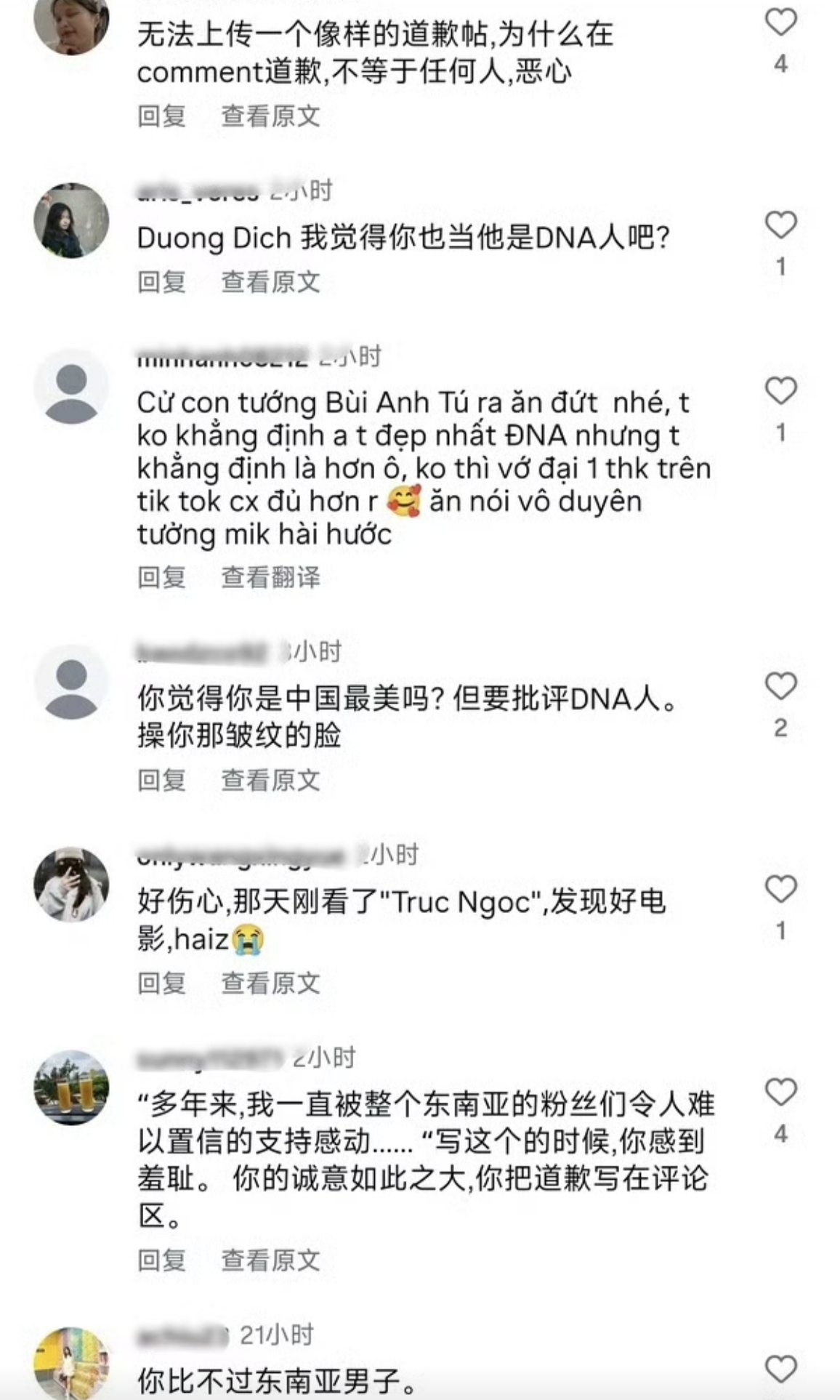
Task: Reply to the comment-section apology critique
Action: click(161, 1260)
